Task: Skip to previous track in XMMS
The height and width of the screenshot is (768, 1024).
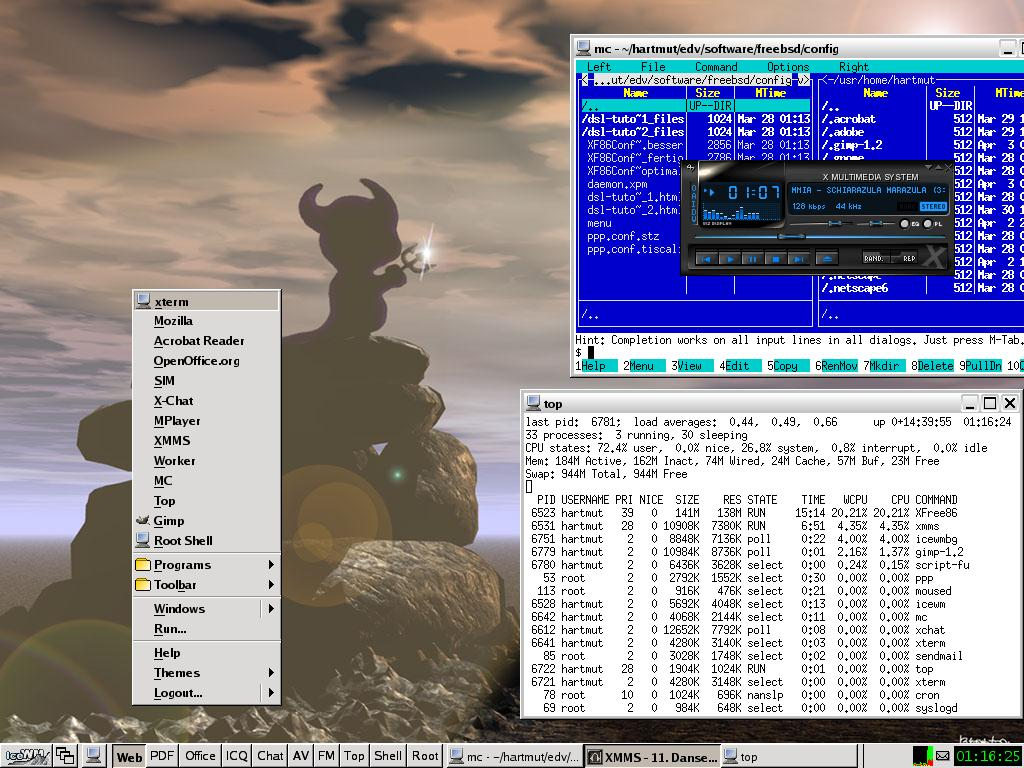Action: (x=706, y=259)
